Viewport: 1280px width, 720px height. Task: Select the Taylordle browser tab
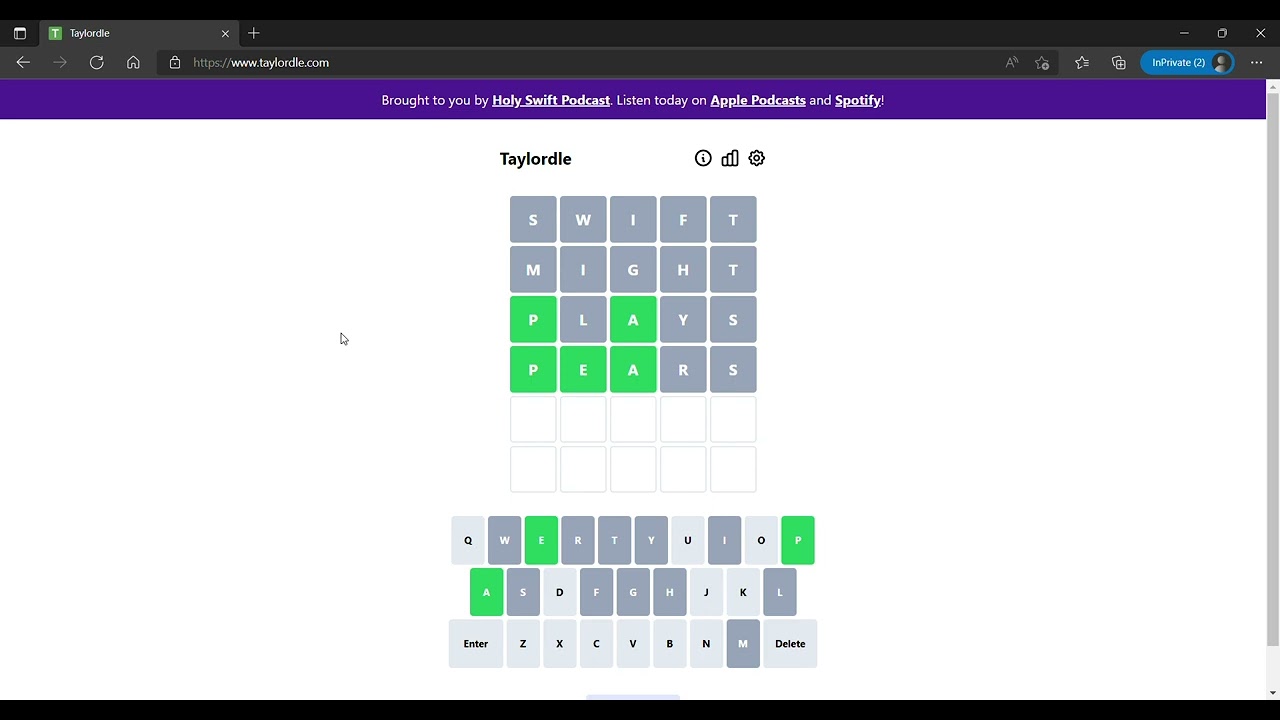(139, 33)
